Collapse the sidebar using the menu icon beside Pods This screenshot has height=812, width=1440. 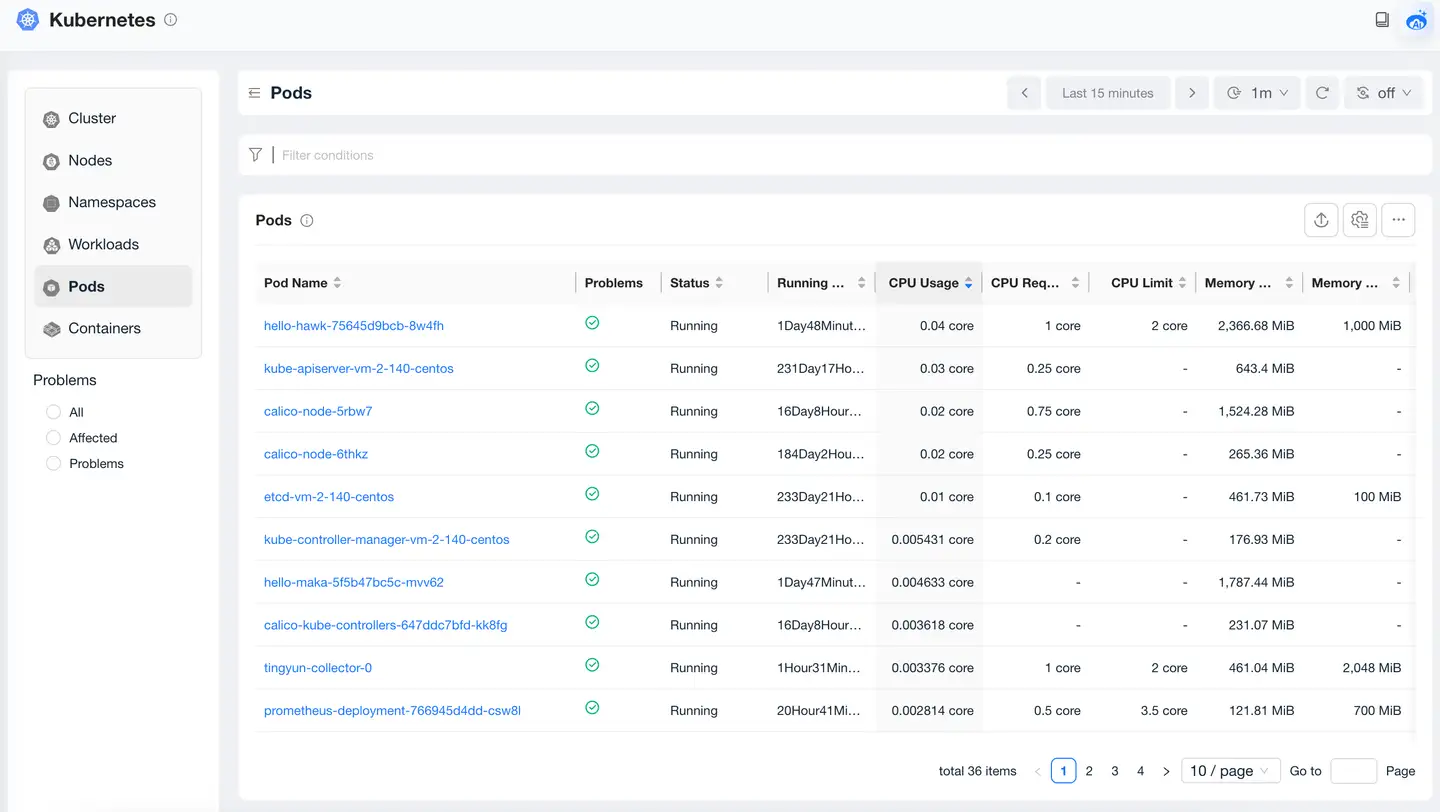(255, 93)
